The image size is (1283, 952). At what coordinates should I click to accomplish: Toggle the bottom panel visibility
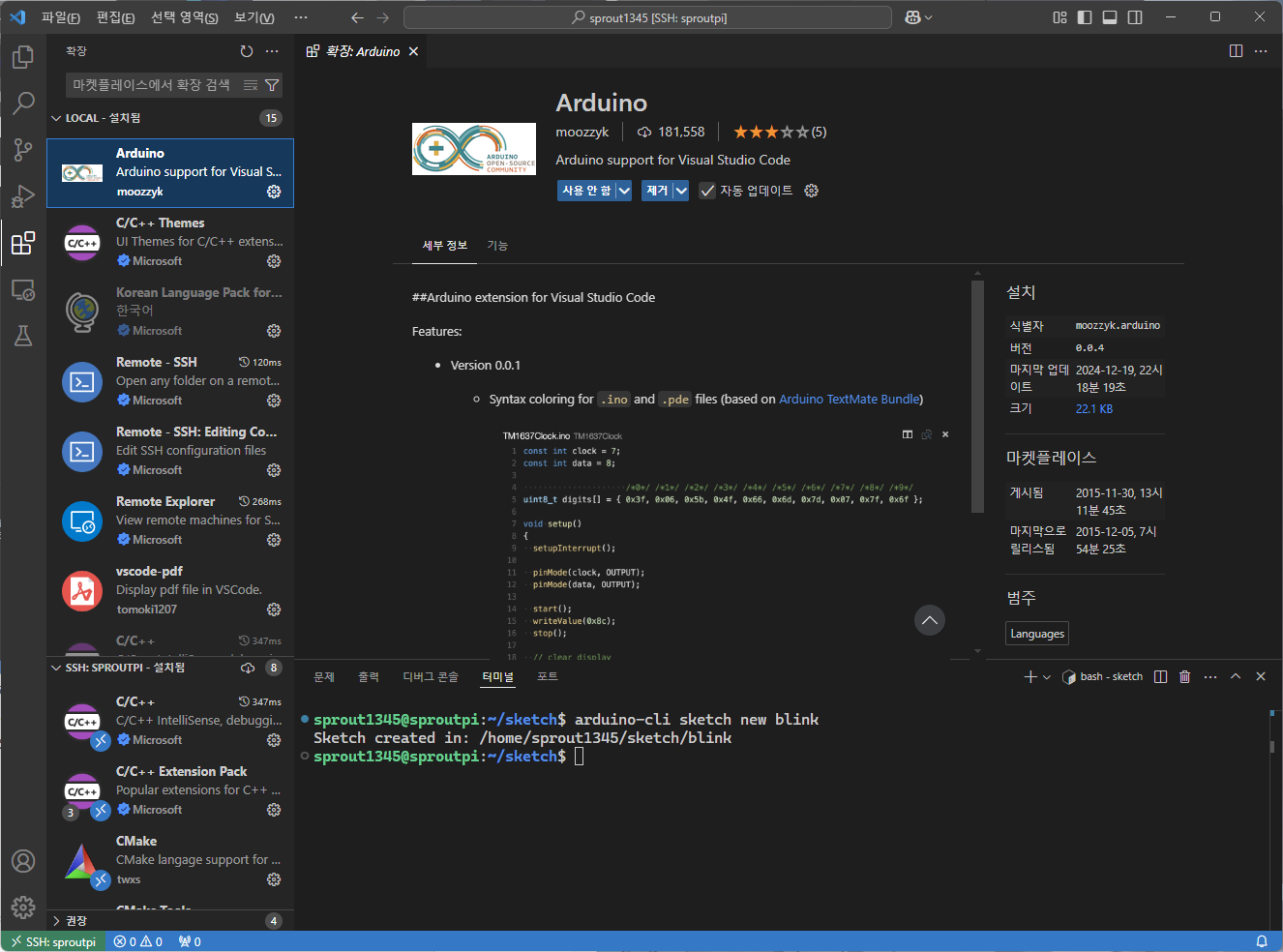pos(1110,17)
